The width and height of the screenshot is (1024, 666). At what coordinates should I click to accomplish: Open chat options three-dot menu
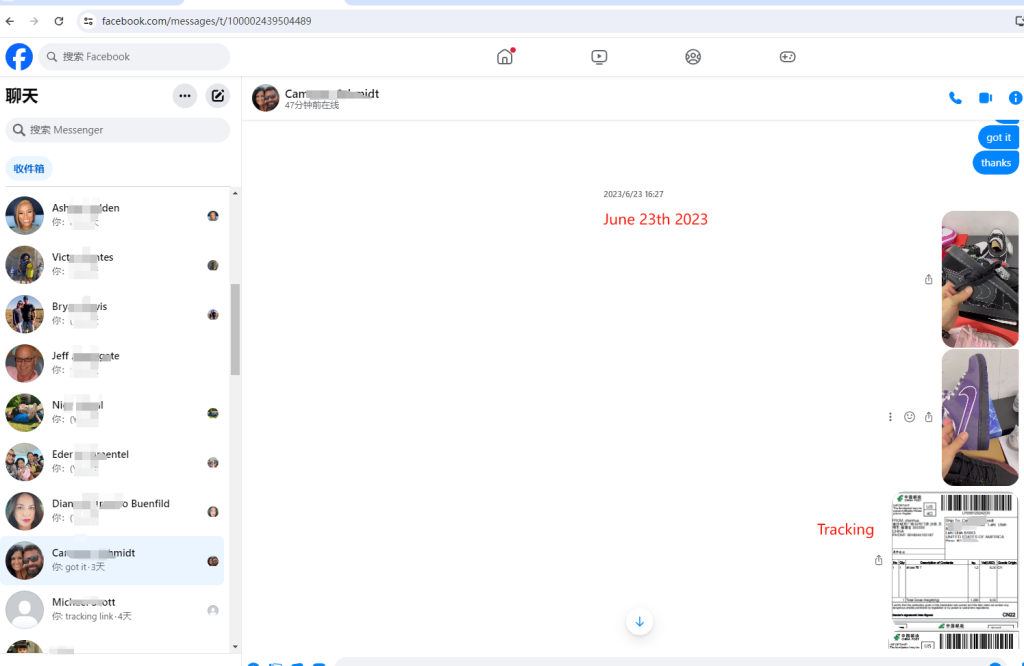tap(184, 96)
